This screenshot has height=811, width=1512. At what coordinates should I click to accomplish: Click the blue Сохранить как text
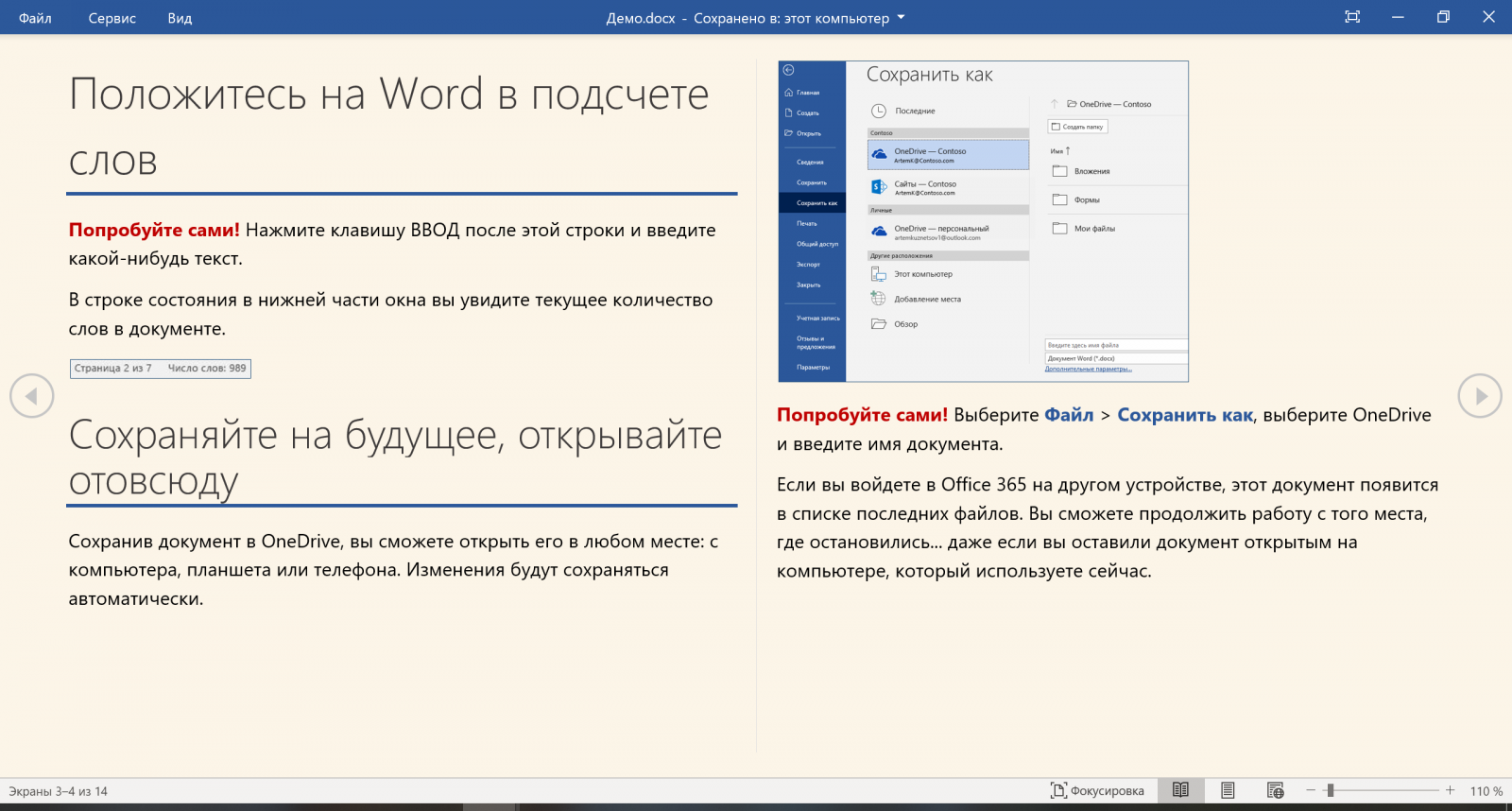1185,415
